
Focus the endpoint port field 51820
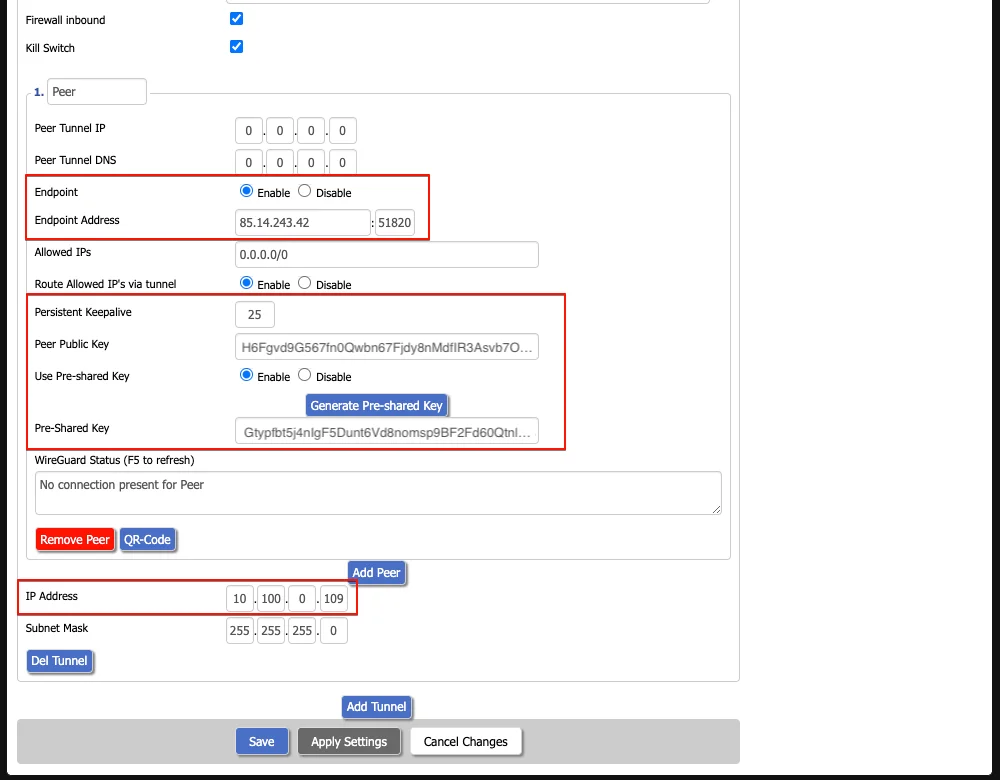[394, 222]
